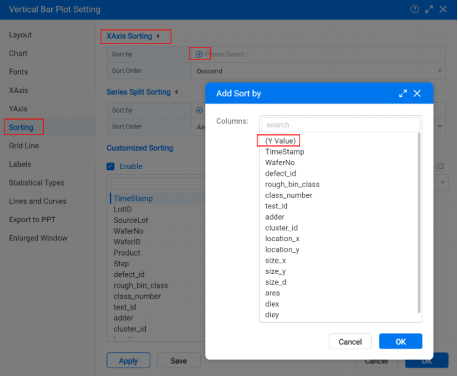Image resolution: width=458 pixels, height=377 pixels.
Task: Click OK in Add Sort by dialog
Action: 401,342
